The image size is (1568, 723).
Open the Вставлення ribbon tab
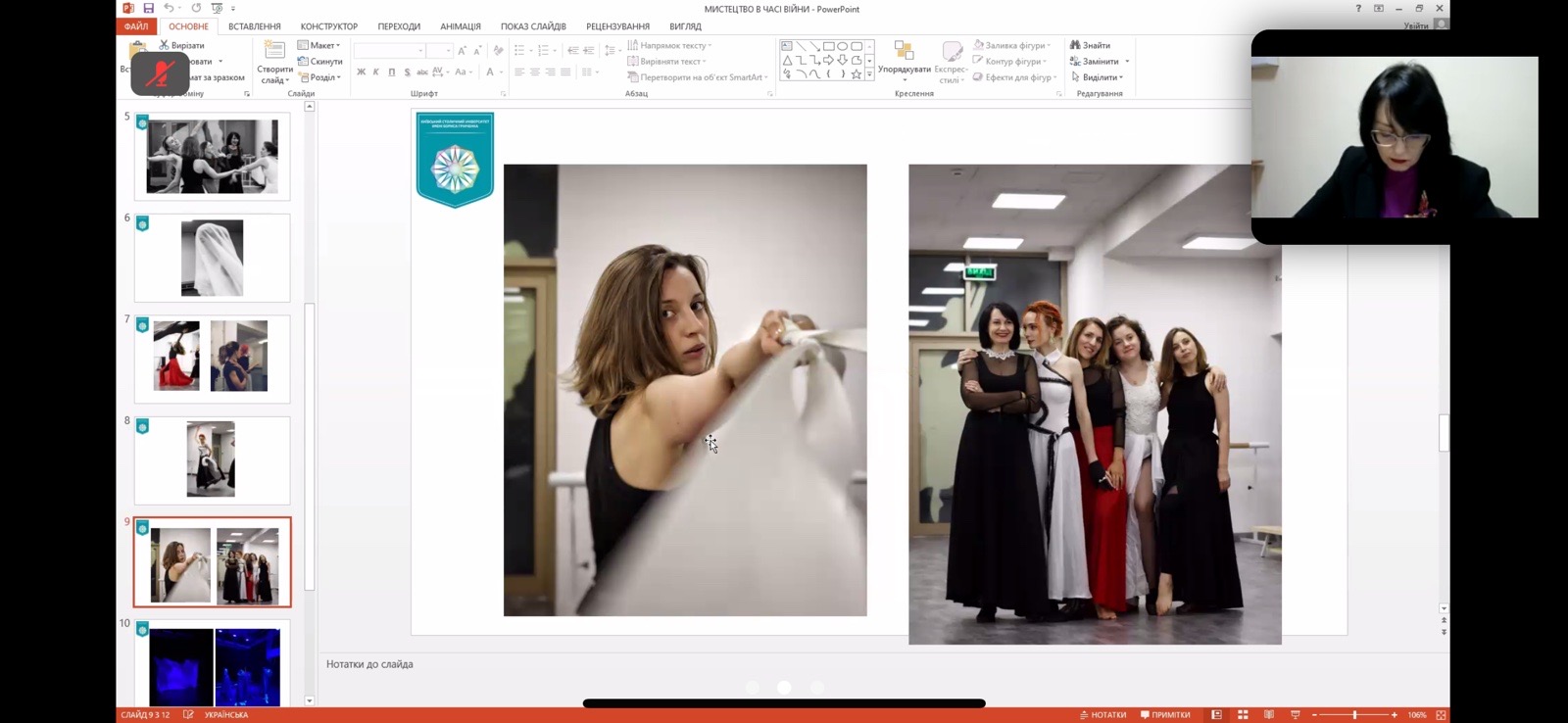click(254, 26)
